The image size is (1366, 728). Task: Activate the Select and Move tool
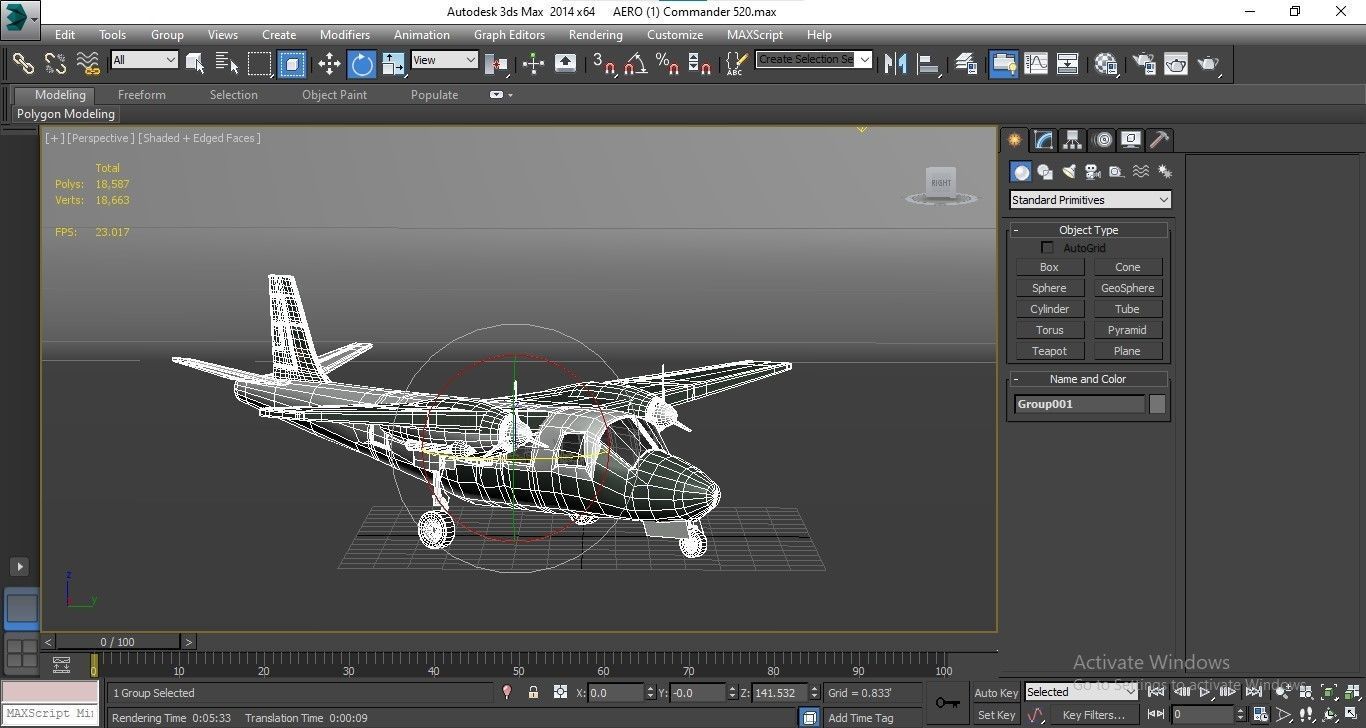point(329,63)
